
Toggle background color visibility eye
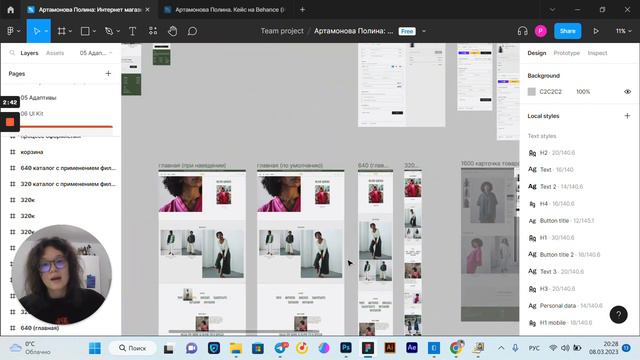[627, 91]
